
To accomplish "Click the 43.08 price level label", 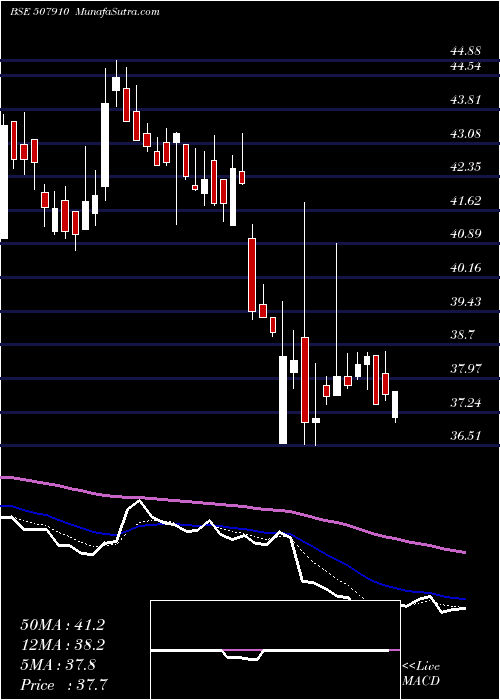I will [x=466, y=133].
